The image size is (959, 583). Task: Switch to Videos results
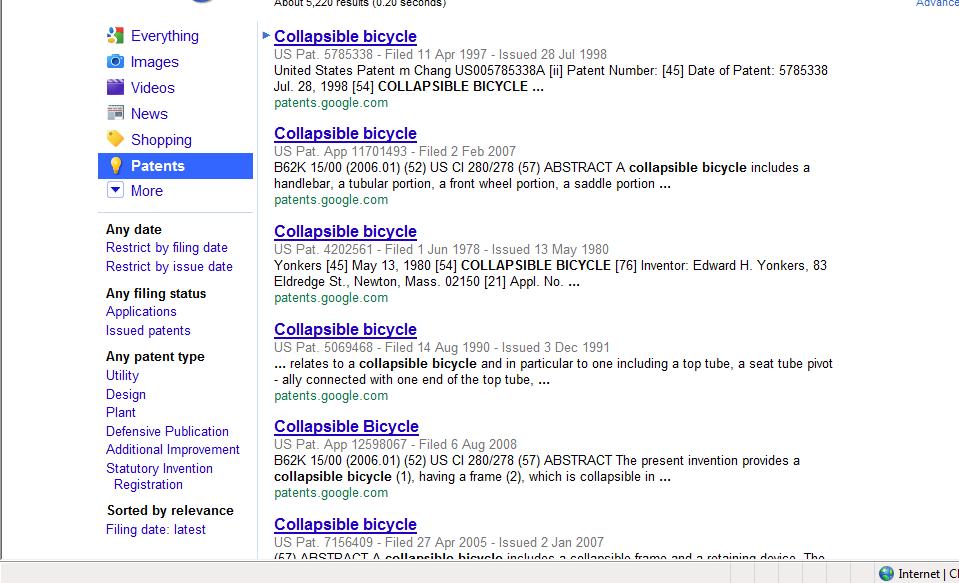pos(152,87)
